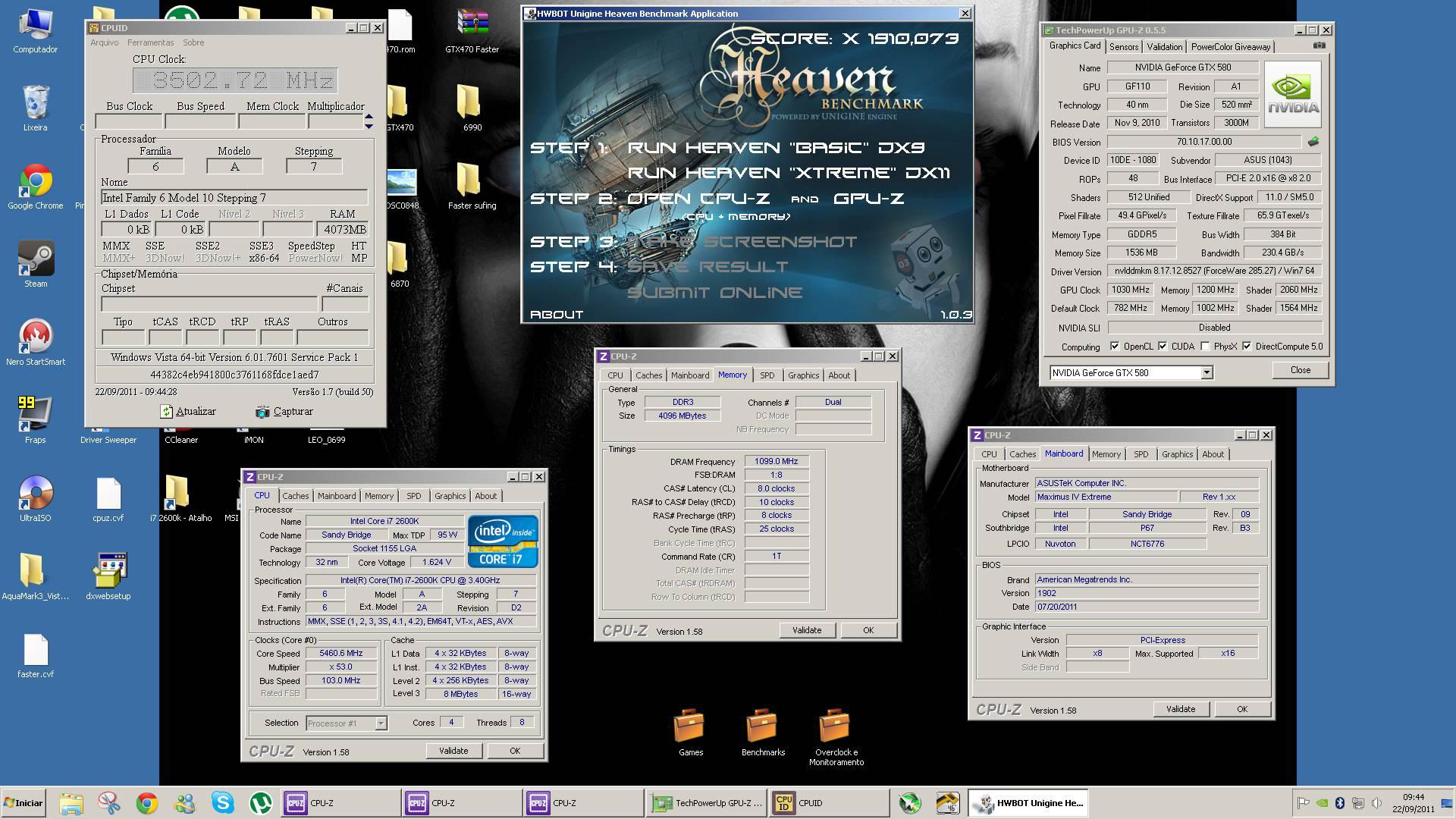
Task: Launch Steam desktop shortcut
Action: tap(35, 265)
